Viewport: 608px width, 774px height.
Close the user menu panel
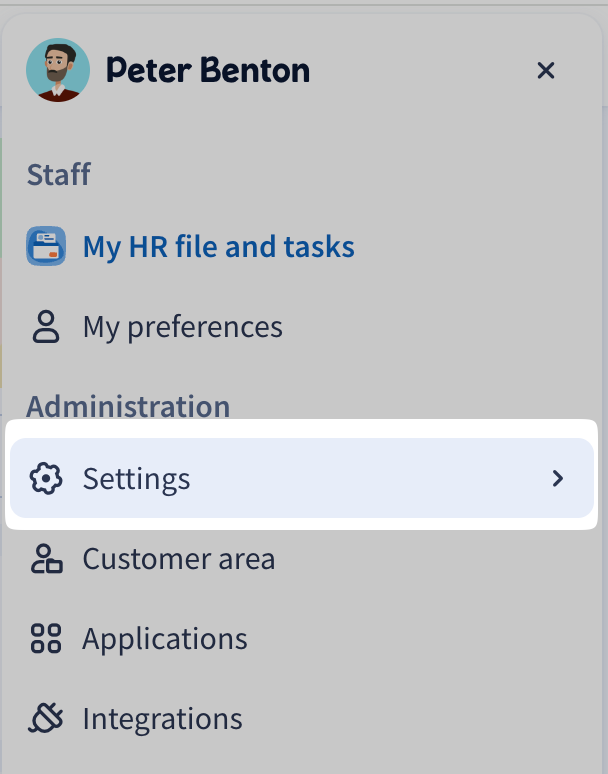pos(545,70)
